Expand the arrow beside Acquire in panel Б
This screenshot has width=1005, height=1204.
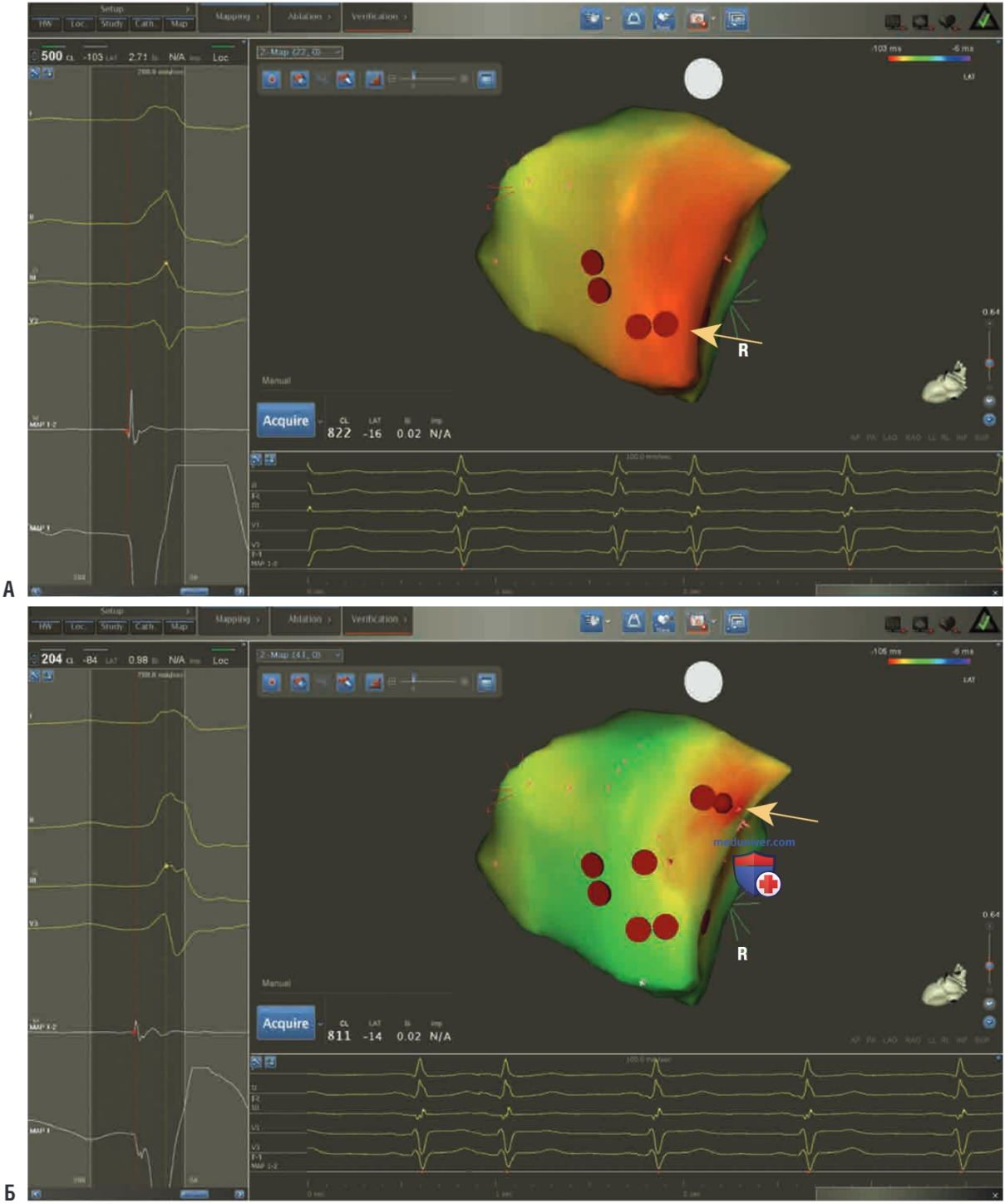(x=320, y=1024)
